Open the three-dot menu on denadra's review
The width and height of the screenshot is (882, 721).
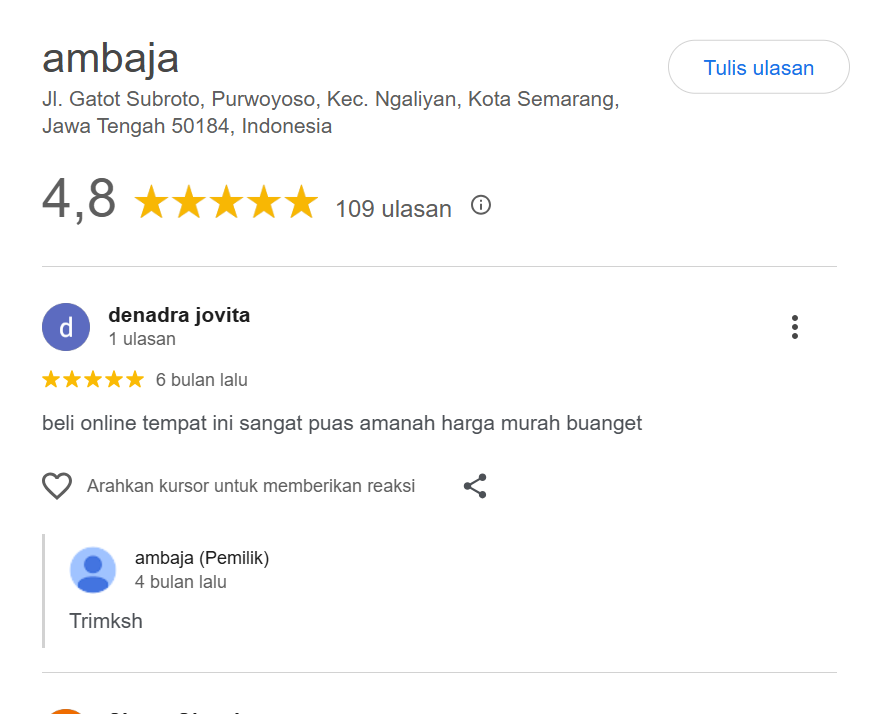(x=795, y=327)
